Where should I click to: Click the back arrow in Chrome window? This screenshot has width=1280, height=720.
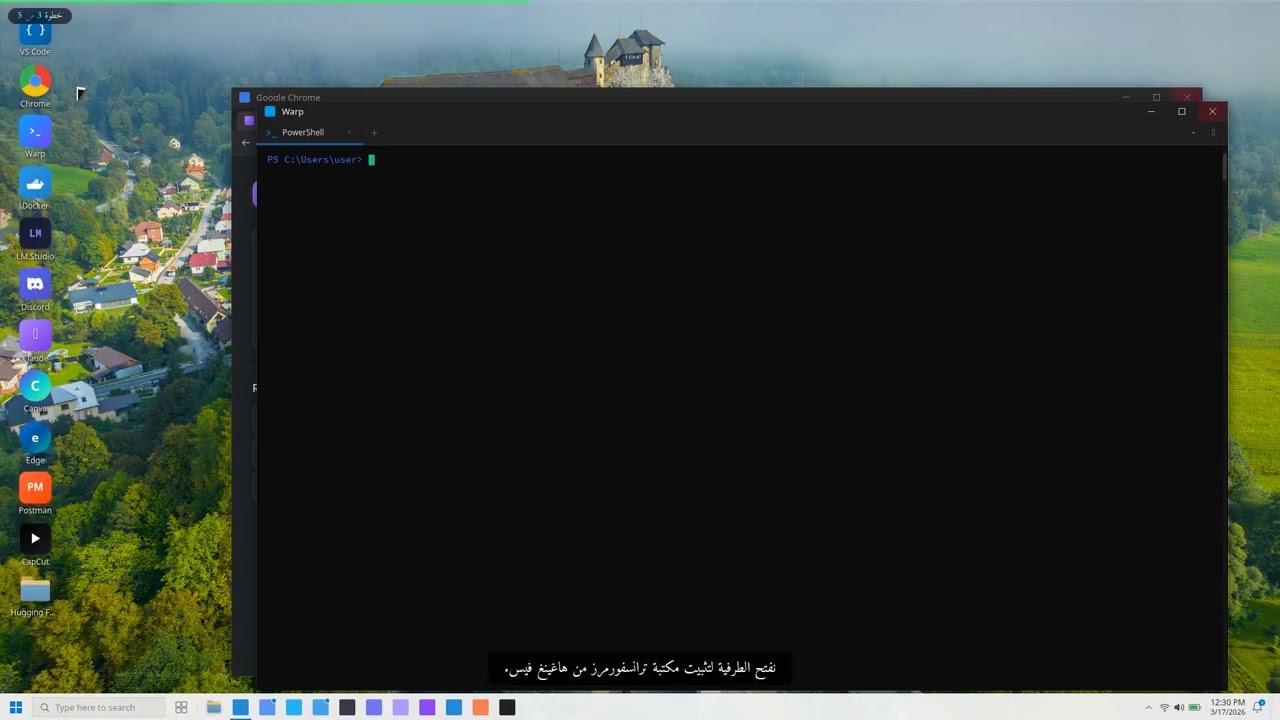coord(246,142)
